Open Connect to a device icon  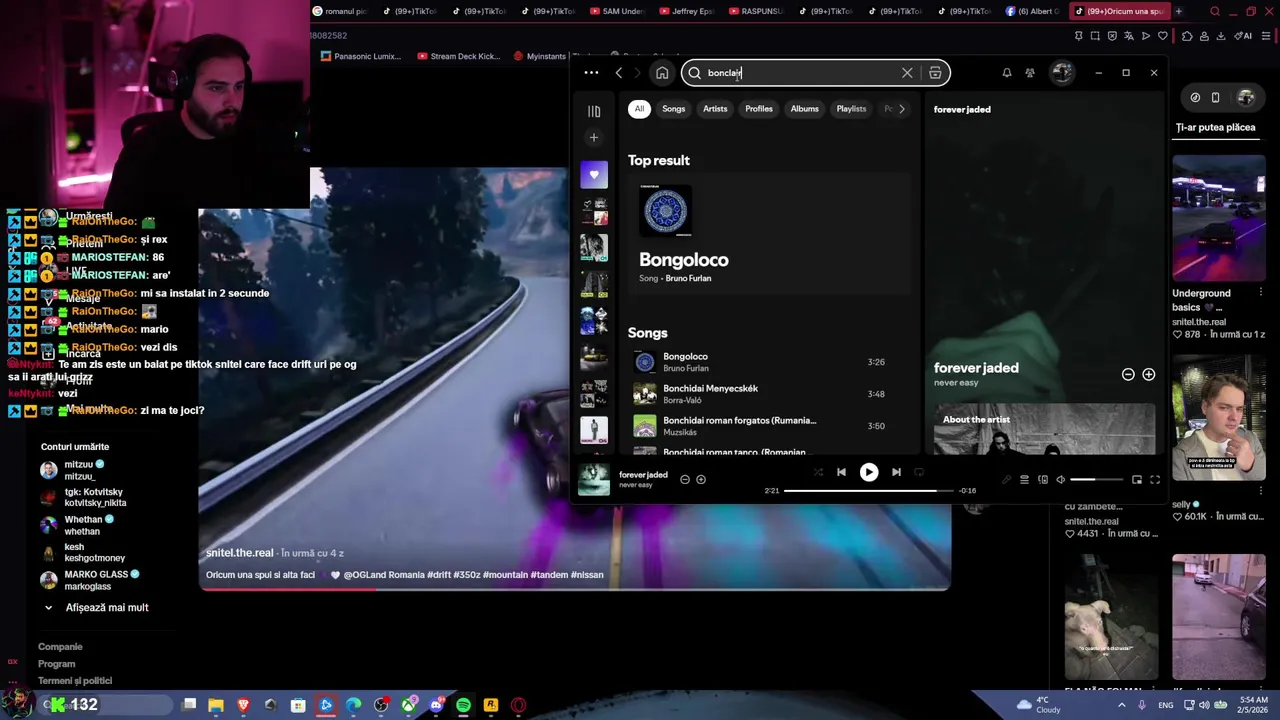1042,480
